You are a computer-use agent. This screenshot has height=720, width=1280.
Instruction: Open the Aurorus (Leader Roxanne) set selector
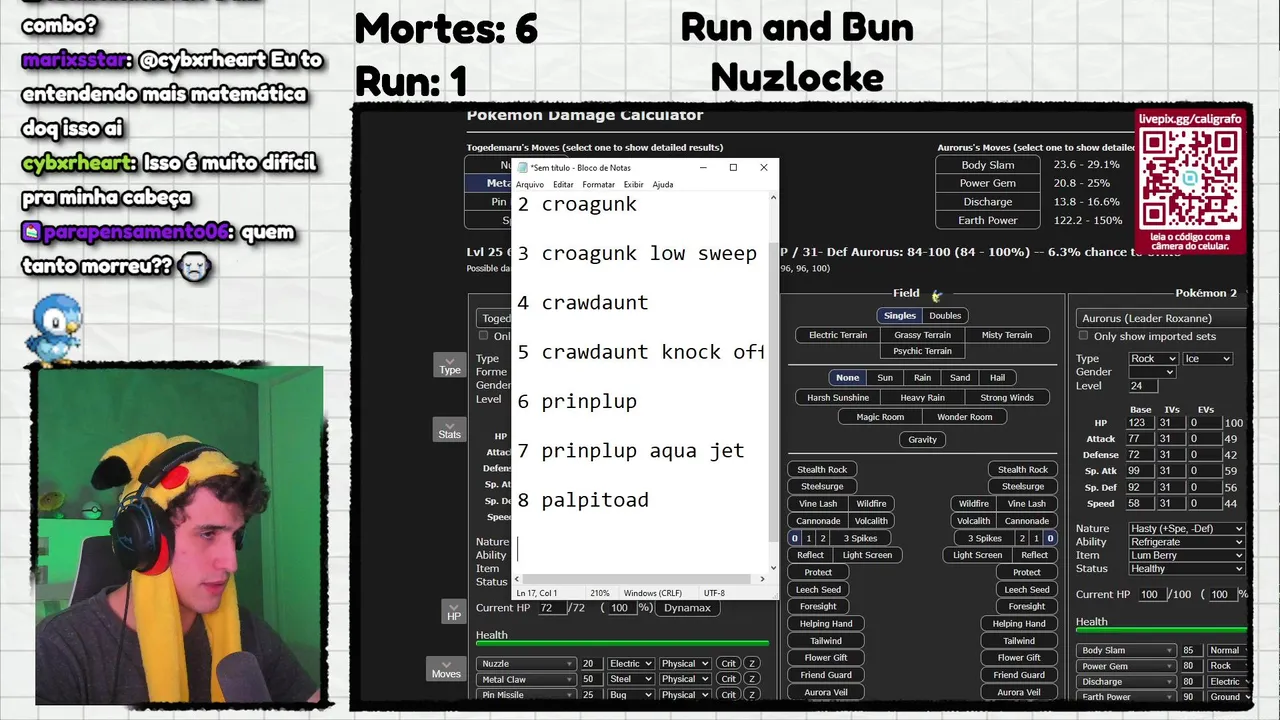point(1161,318)
